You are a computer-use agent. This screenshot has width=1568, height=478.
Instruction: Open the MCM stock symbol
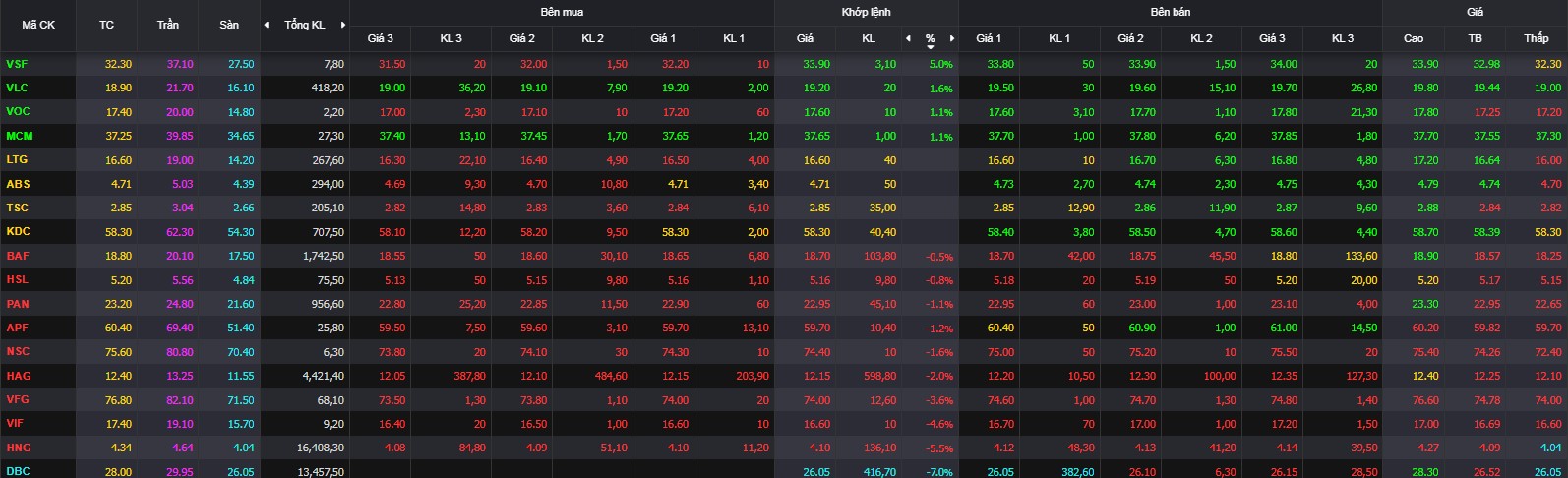(19, 136)
